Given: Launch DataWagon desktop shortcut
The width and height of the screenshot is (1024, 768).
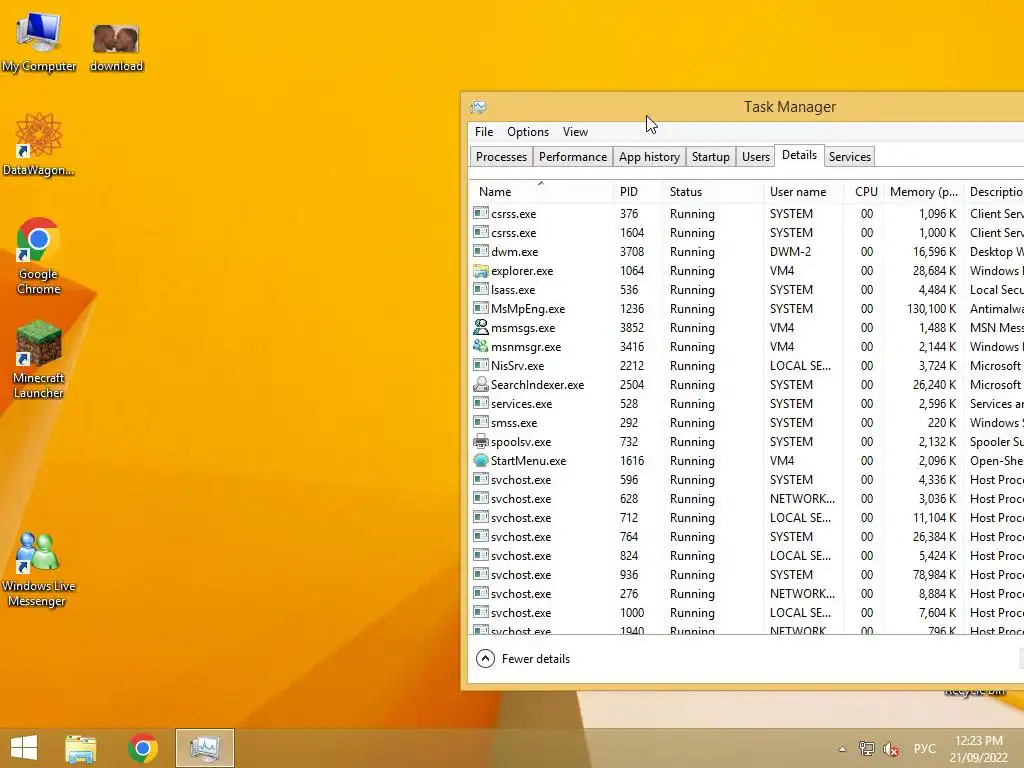Looking at the screenshot, I should (x=39, y=145).
